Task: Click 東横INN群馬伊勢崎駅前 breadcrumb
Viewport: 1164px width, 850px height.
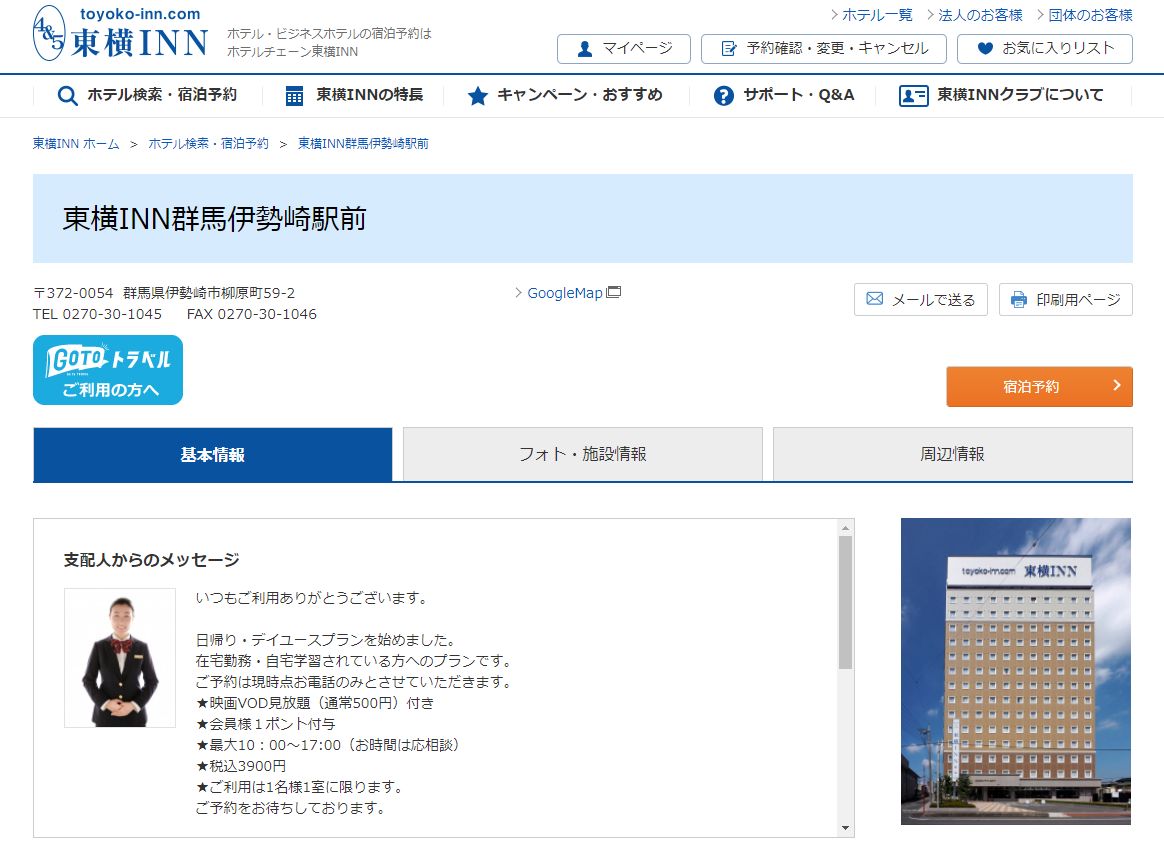Action: coord(364,143)
